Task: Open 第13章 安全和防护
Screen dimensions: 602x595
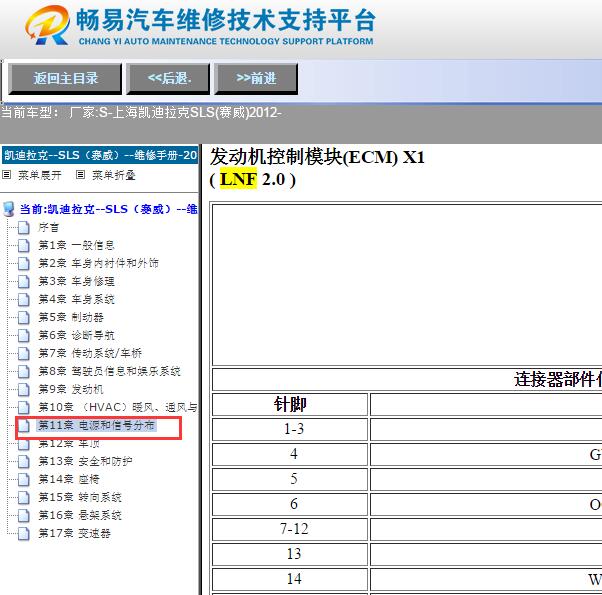Action: tap(85, 461)
